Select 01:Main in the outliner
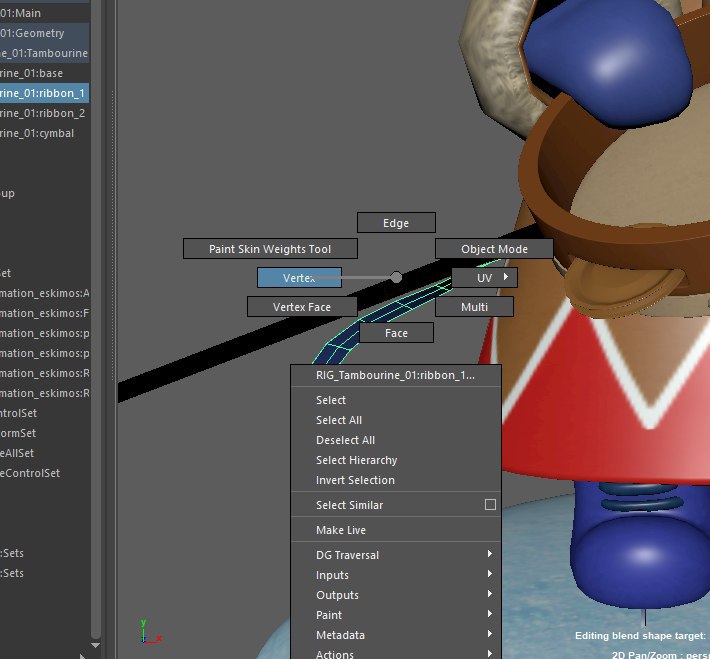Image resolution: width=710 pixels, height=659 pixels. pyautogui.click(x=44, y=13)
